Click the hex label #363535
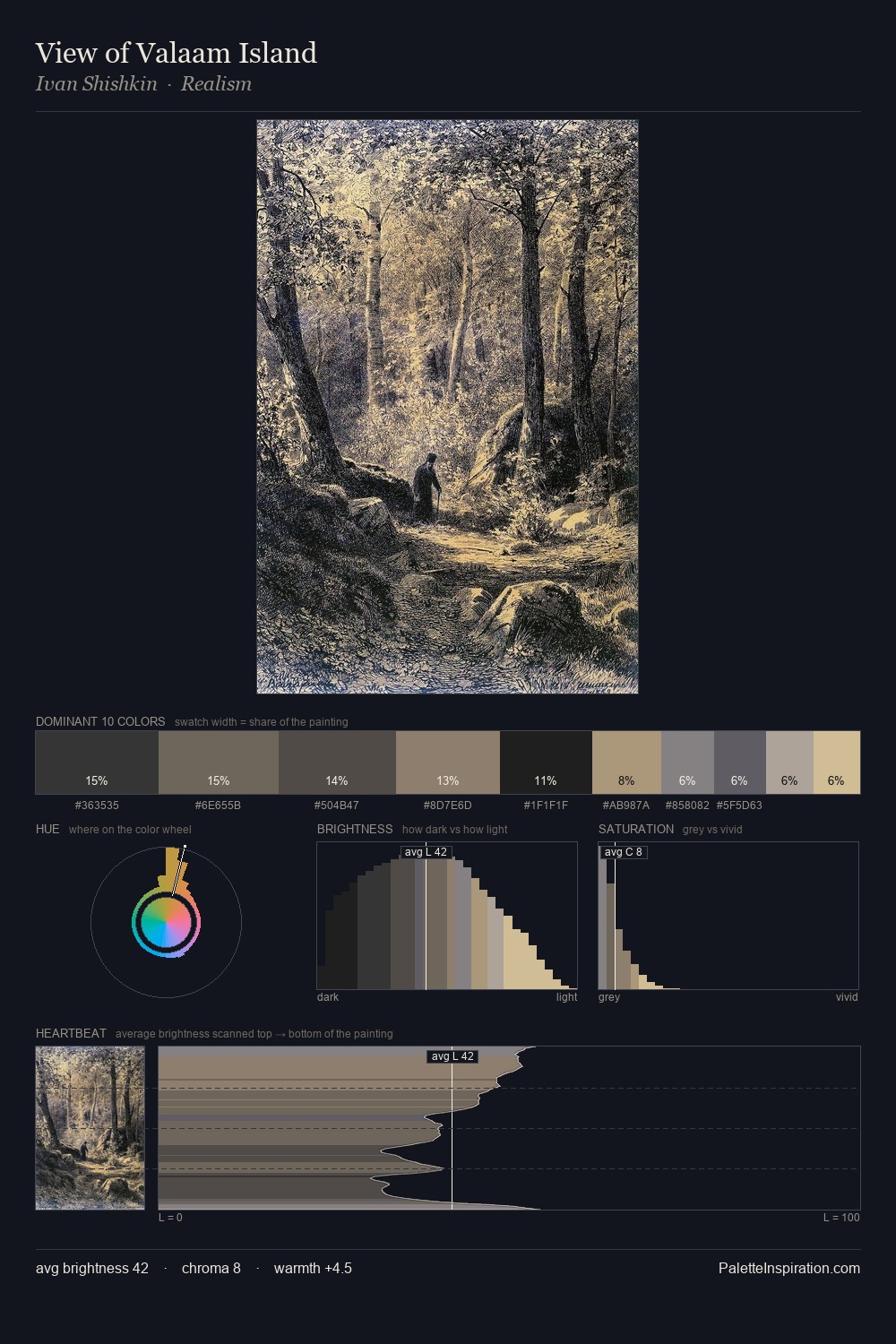 coord(97,806)
